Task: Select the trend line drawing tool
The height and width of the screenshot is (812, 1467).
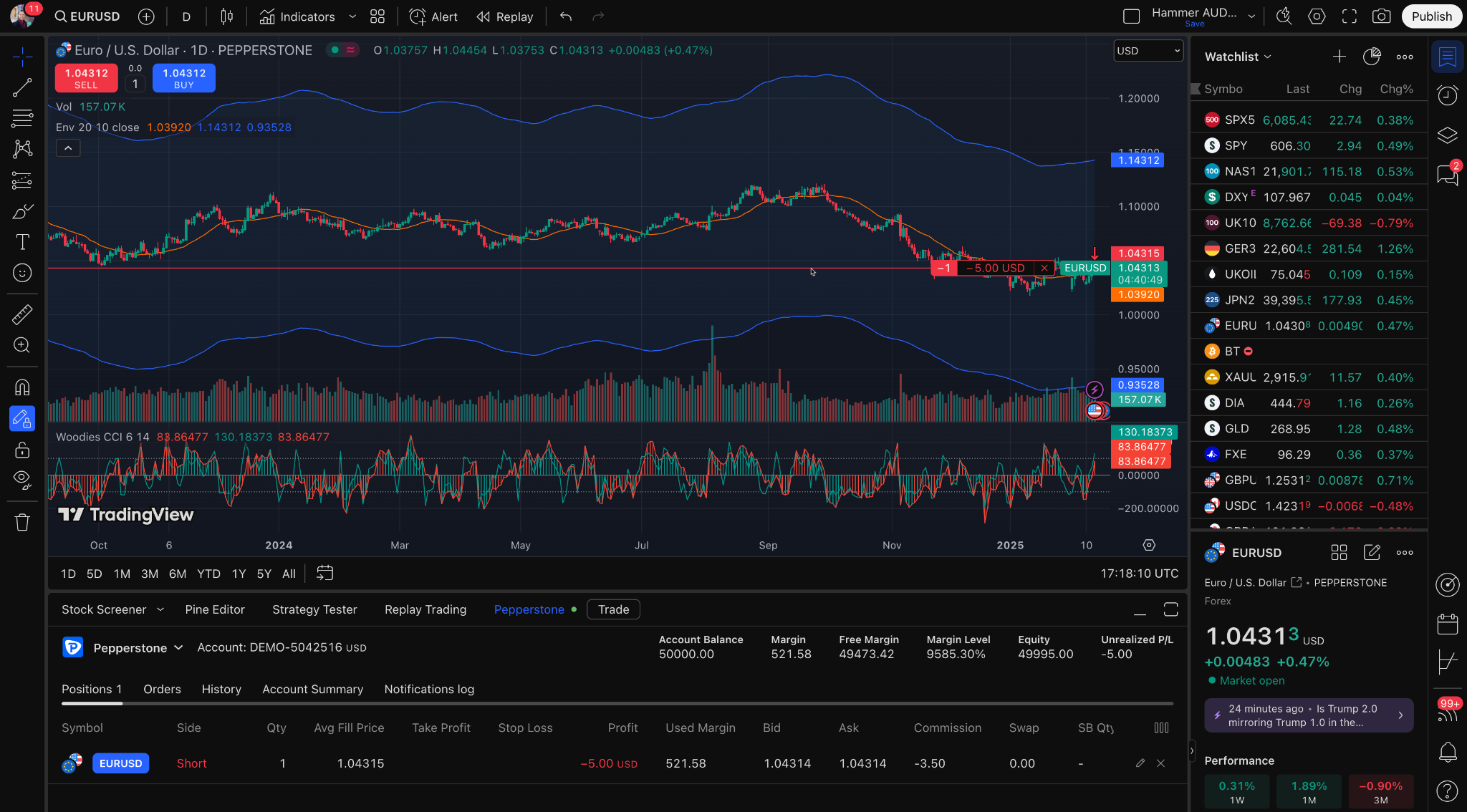Action: pos(22,87)
